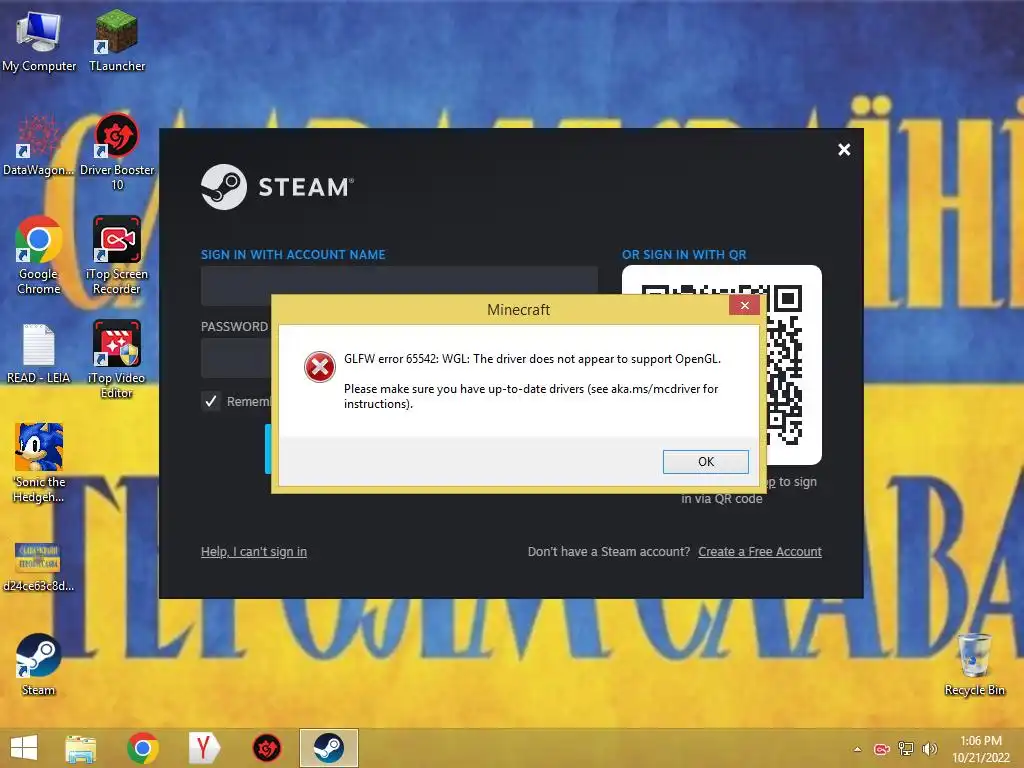Open Driver Booster 10 shortcut
The height and width of the screenshot is (768, 1024).
117,152
